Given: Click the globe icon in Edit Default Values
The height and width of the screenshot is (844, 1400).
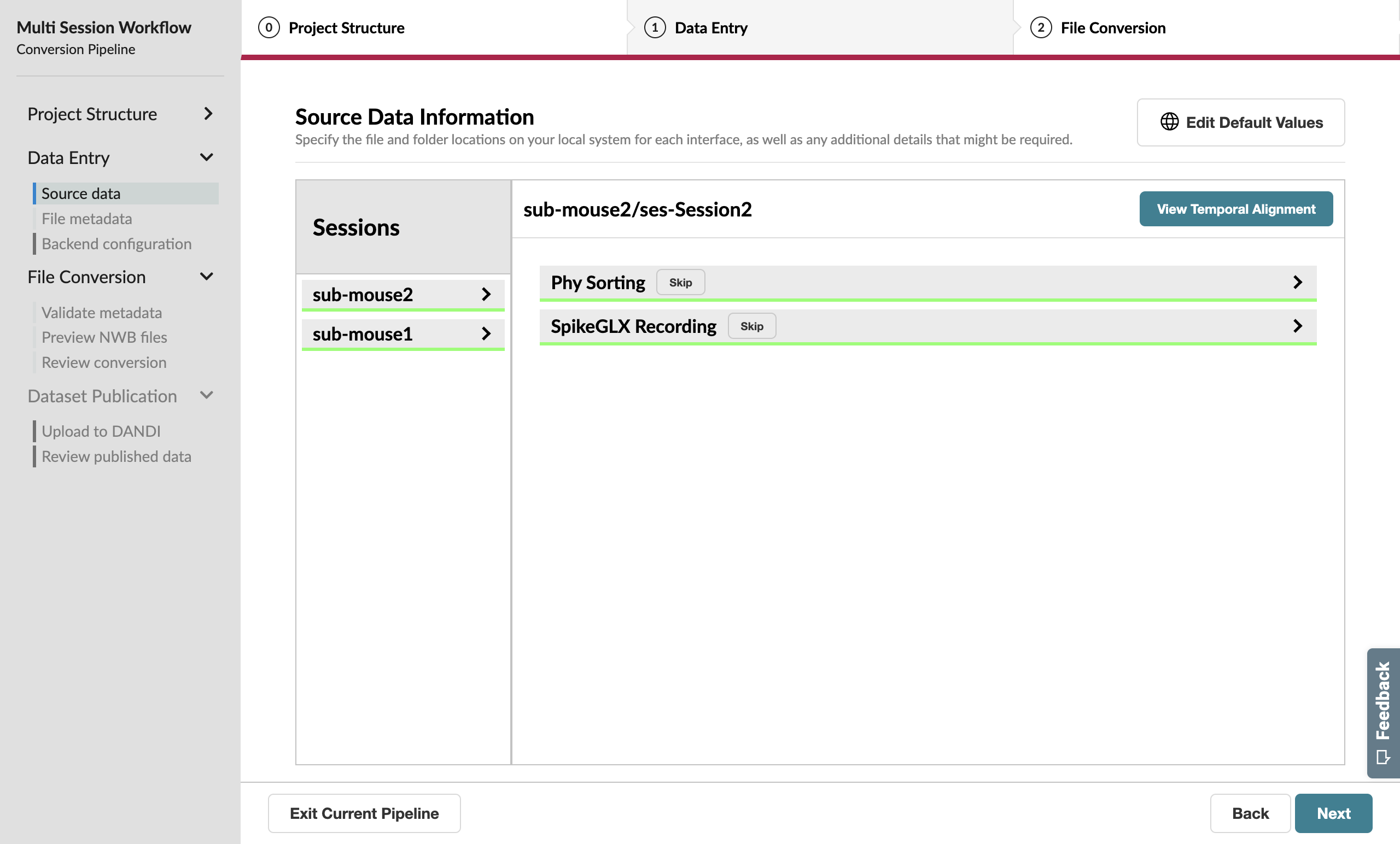Looking at the screenshot, I should (x=1169, y=122).
